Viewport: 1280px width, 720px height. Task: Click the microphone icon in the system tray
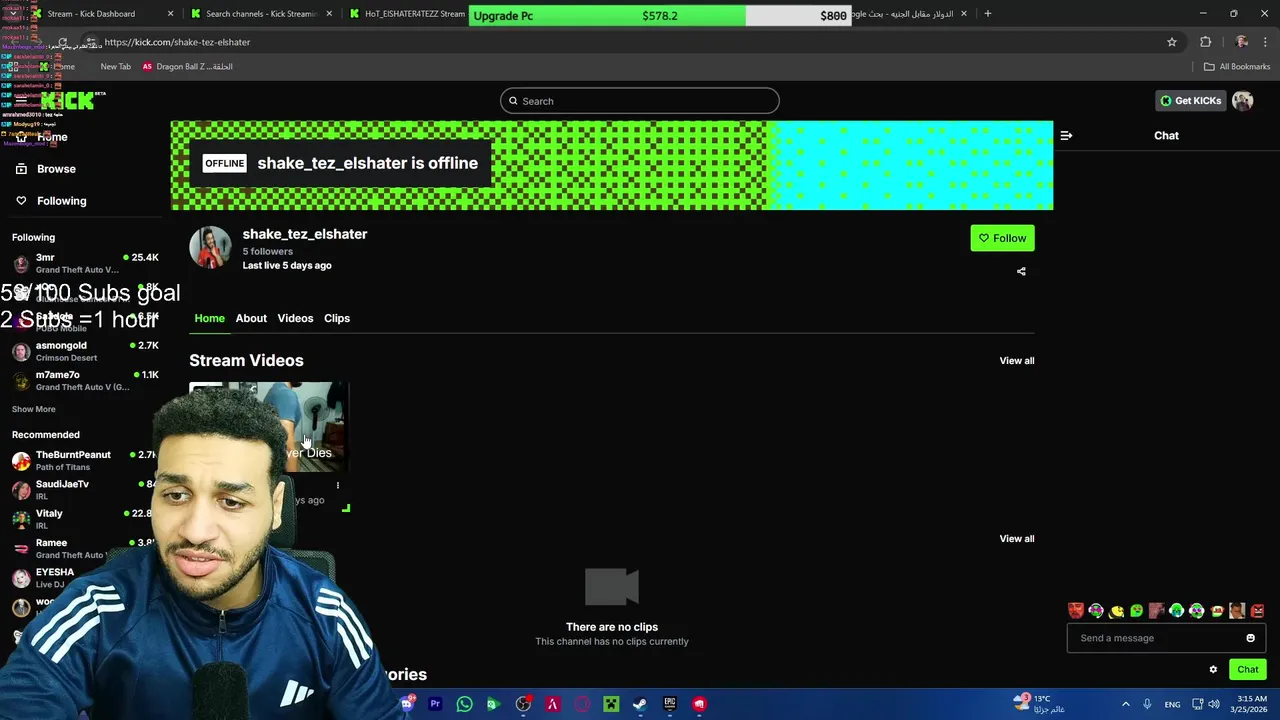tap(1147, 704)
